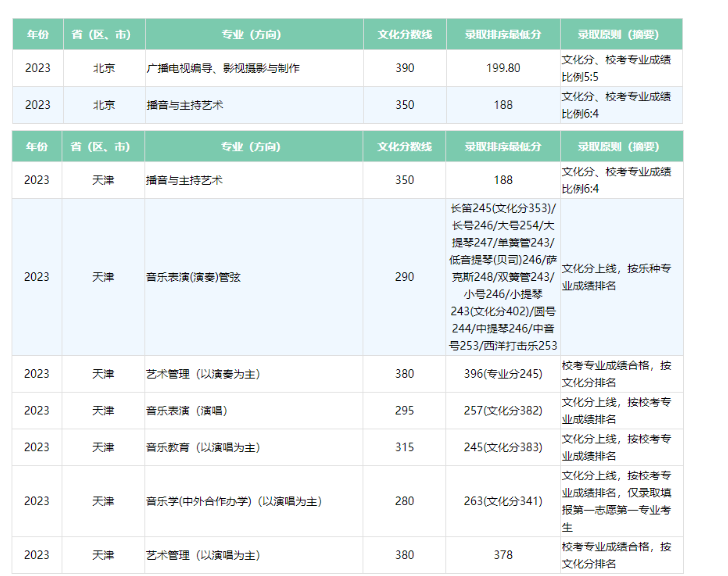The height and width of the screenshot is (576, 728).
Task: Select the 390 culture score cell
Action: point(404,68)
